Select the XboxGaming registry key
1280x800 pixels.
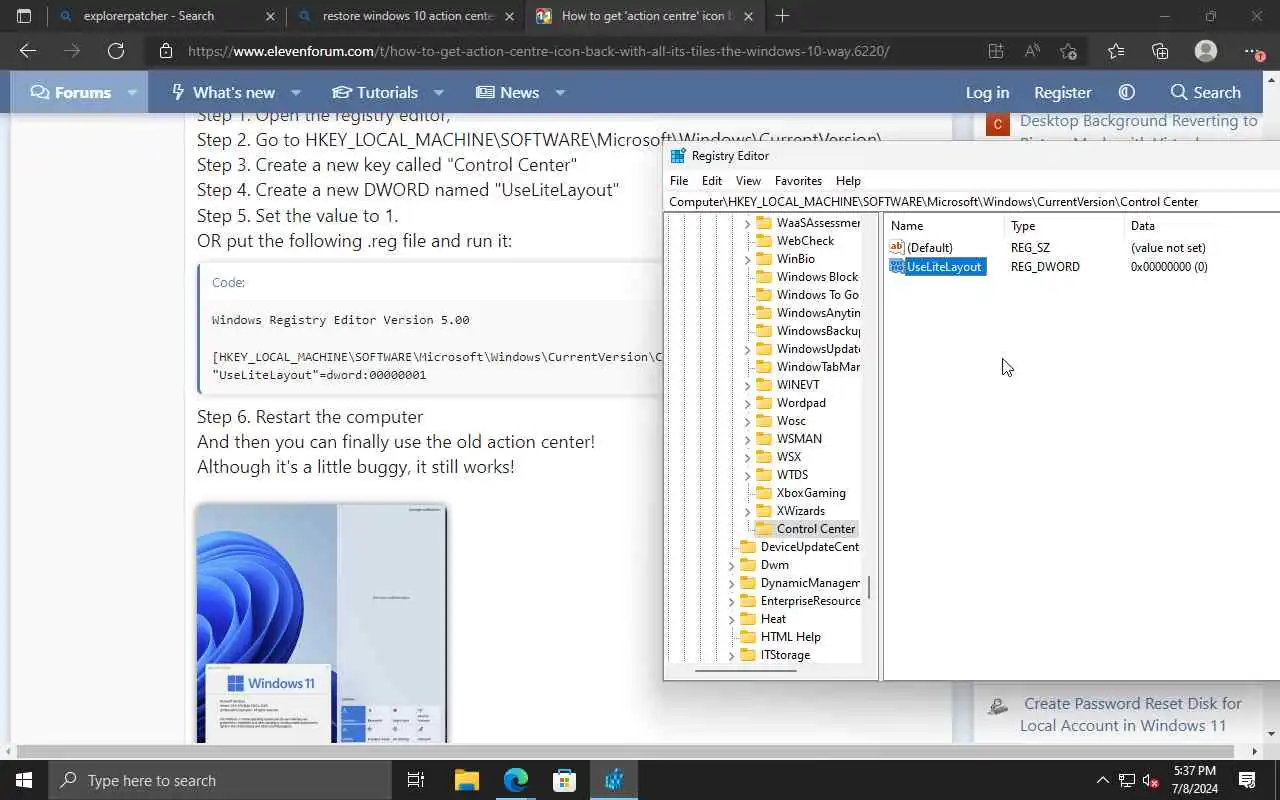click(x=811, y=493)
